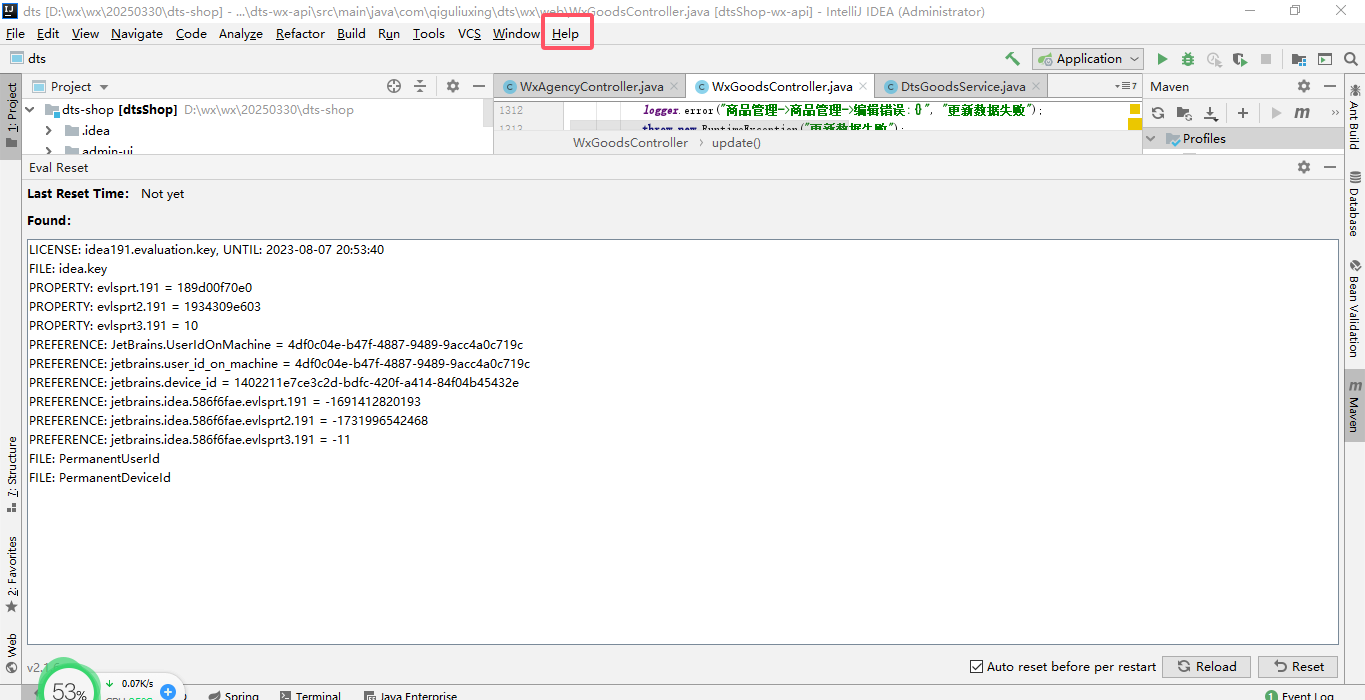Open the Java Enterprise tool window
The width and height of the screenshot is (1365, 700).
[410, 695]
